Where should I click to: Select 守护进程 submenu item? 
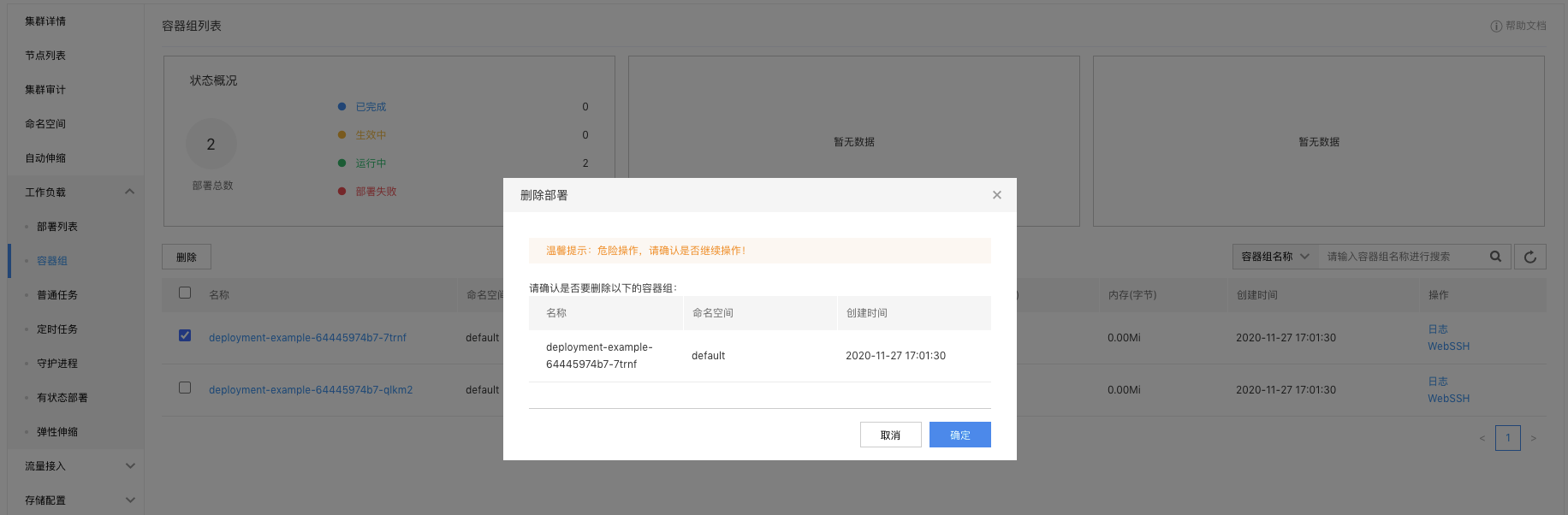pyautogui.click(x=57, y=364)
